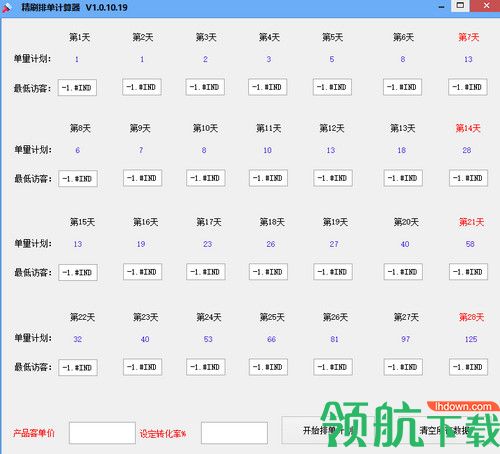Click the Day 28 minimum visitors input
This screenshot has width=500, height=454.
click(x=468, y=367)
